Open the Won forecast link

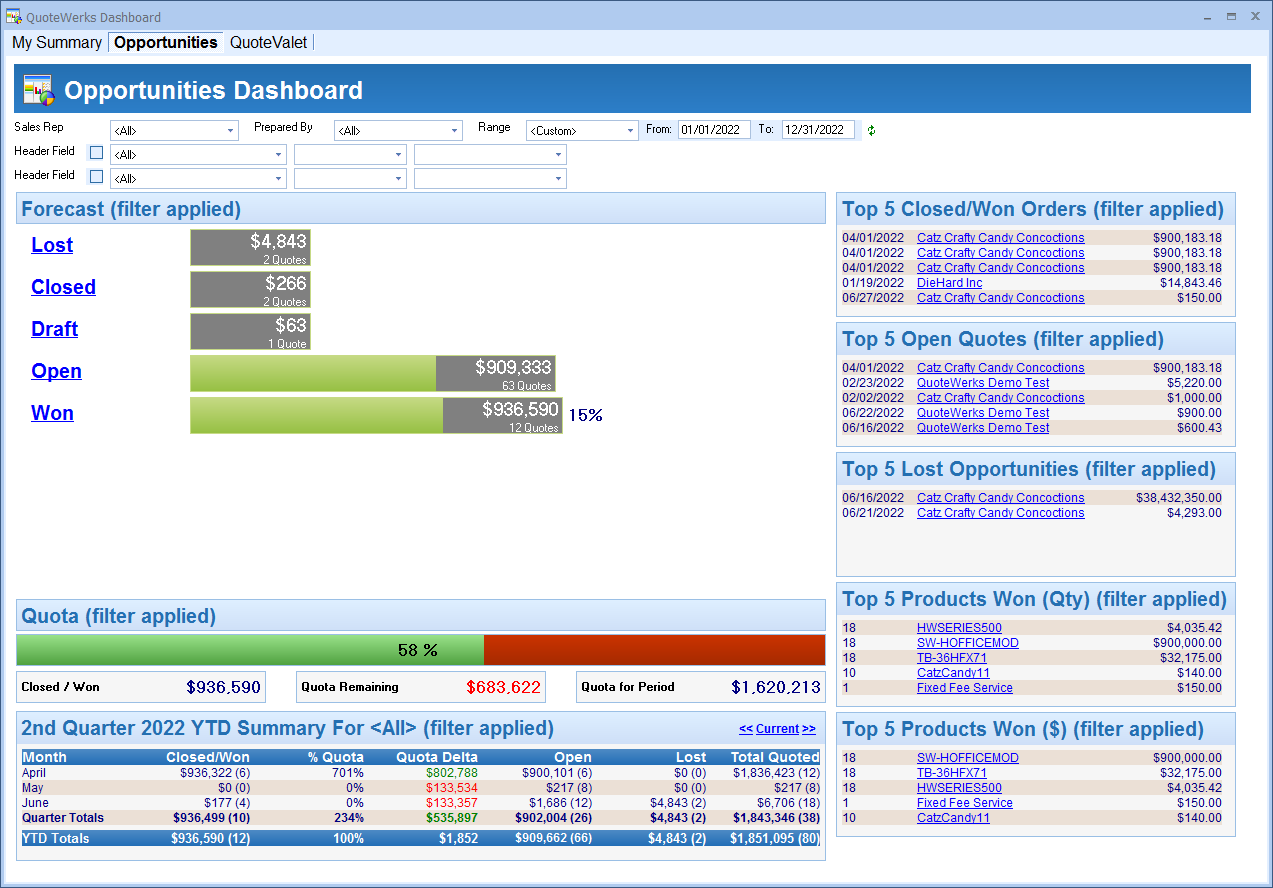[x=52, y=413]
